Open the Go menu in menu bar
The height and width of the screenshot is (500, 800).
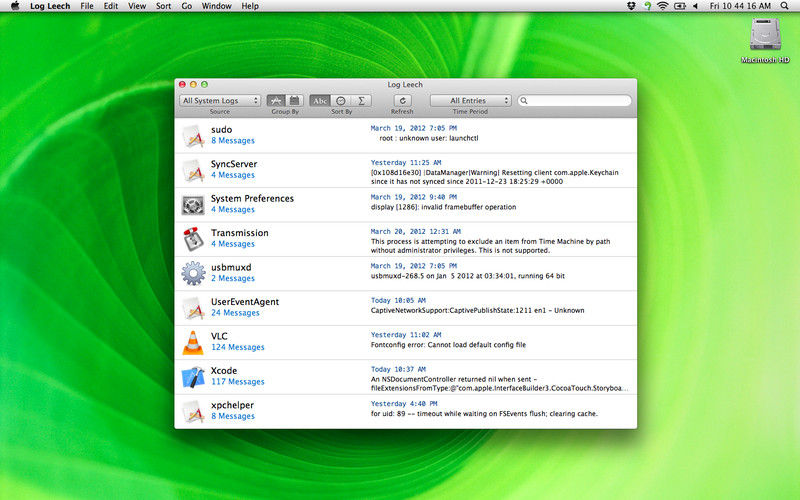pos(186,6)
